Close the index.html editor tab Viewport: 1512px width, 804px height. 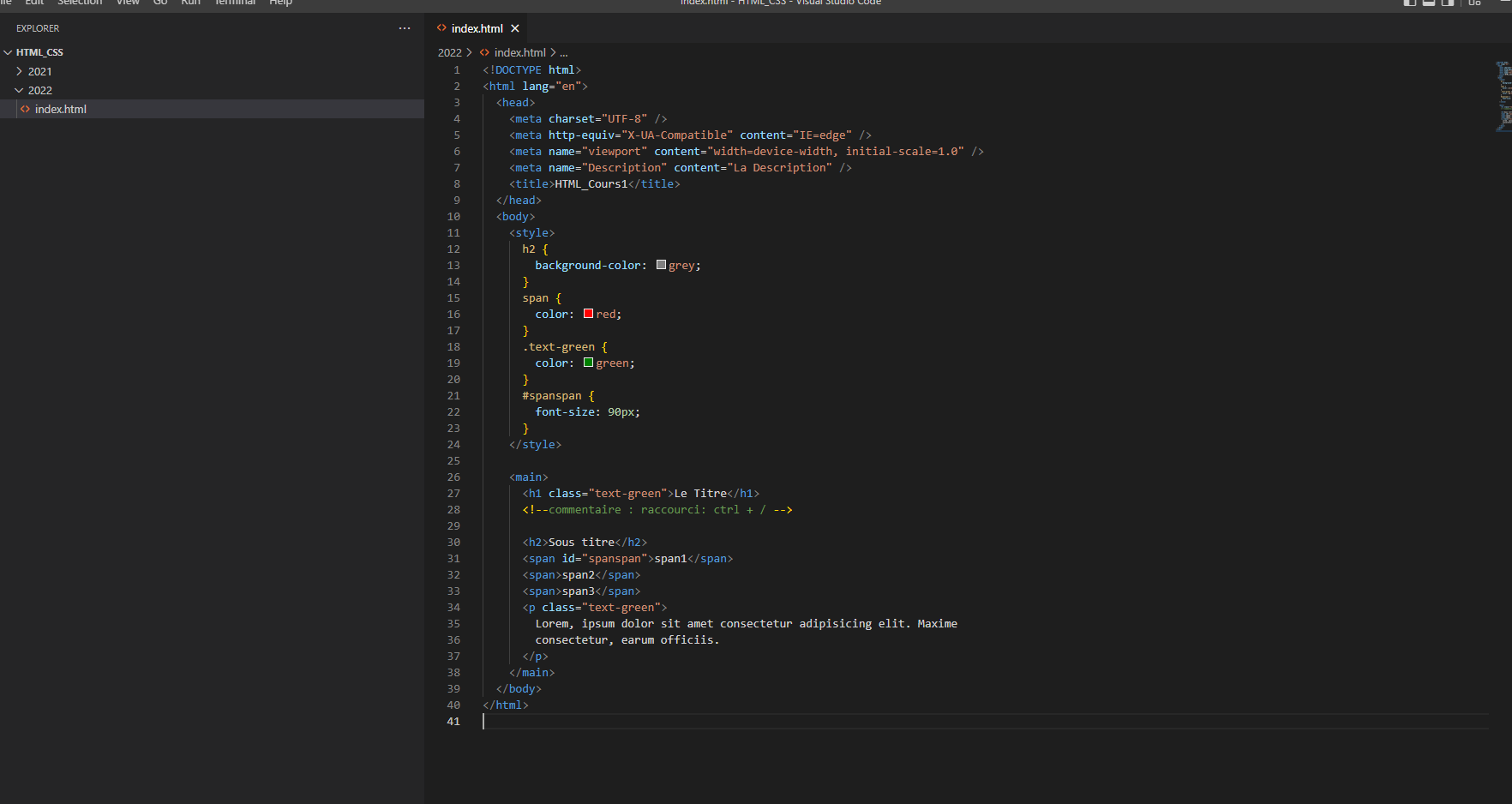pos(515,28)
